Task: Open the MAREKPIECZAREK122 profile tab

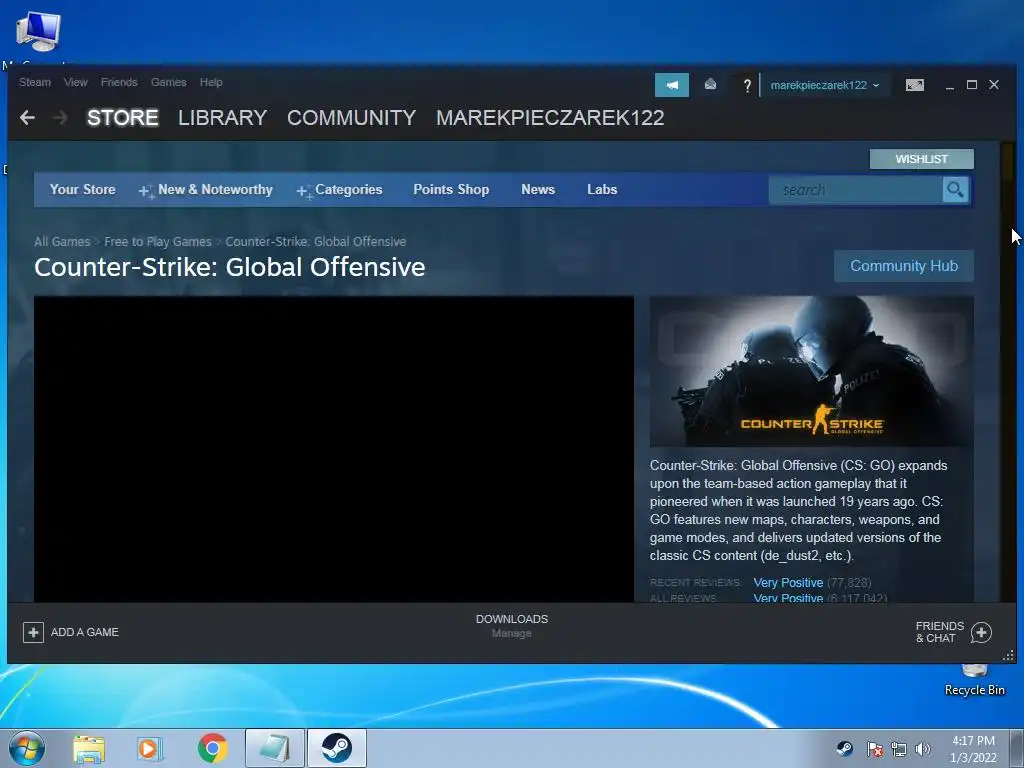Action: 550,118
